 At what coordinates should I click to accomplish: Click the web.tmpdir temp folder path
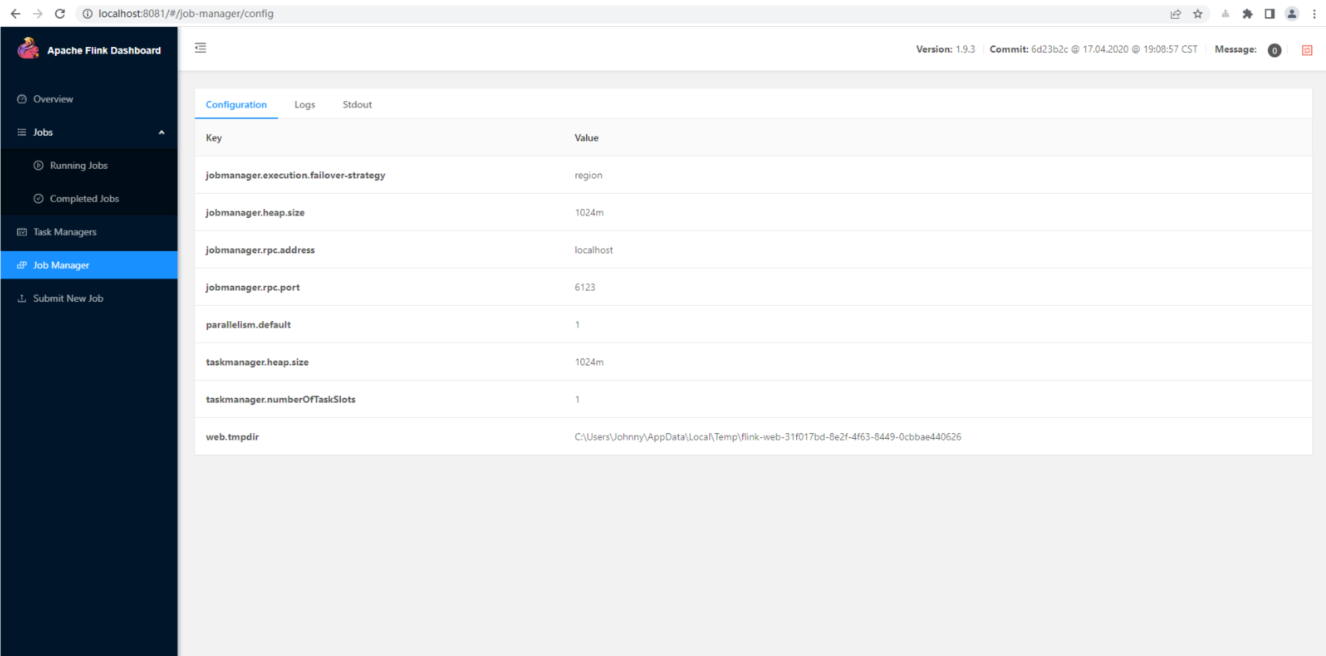pos(768,437)
